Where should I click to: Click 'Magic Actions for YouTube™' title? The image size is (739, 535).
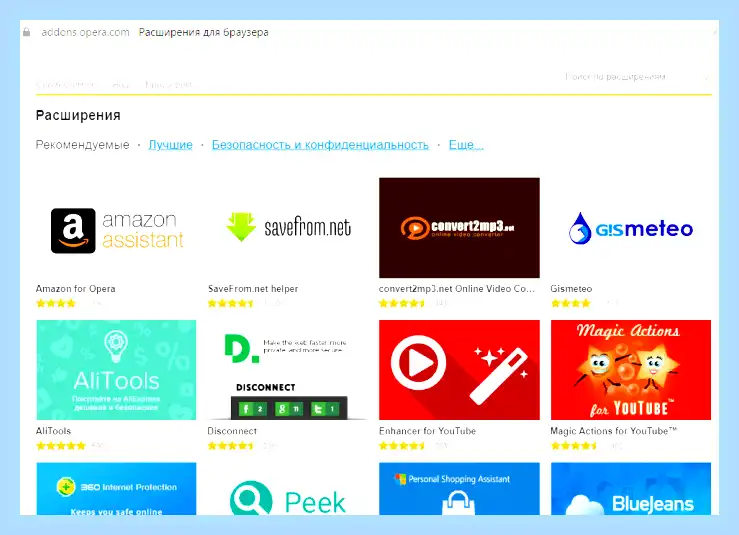tap(614, 431)
